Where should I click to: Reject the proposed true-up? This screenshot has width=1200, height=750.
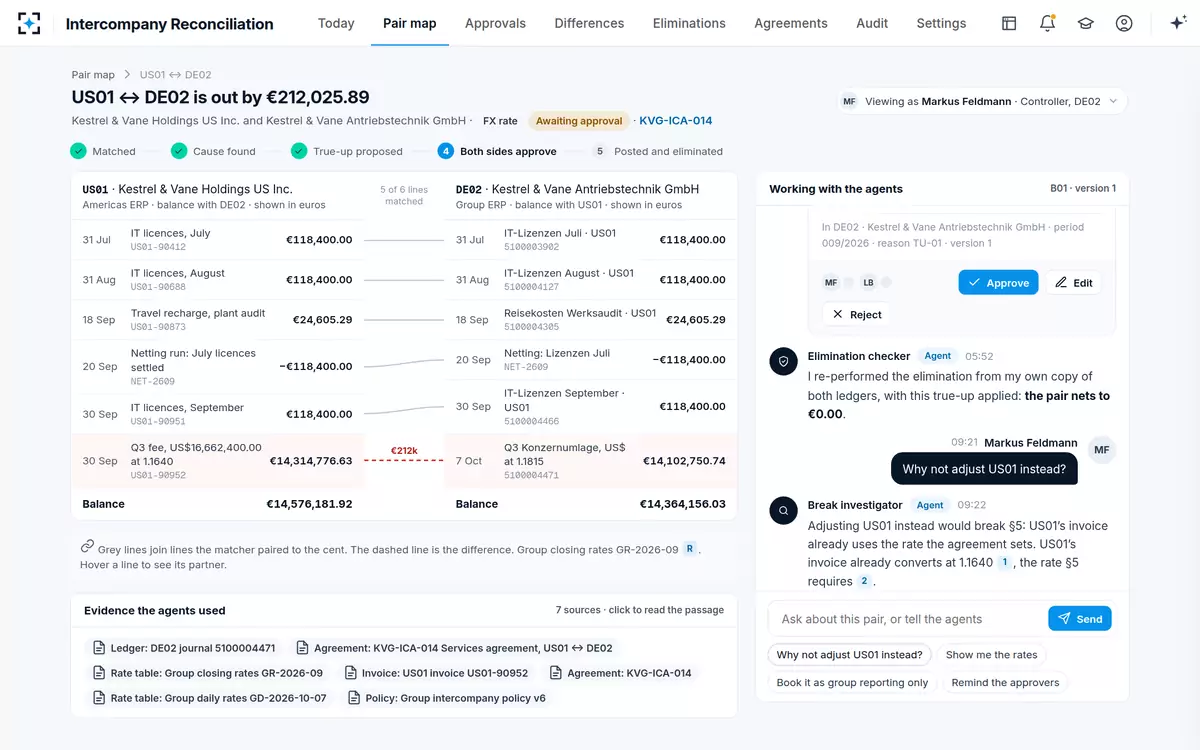point(856,314)
